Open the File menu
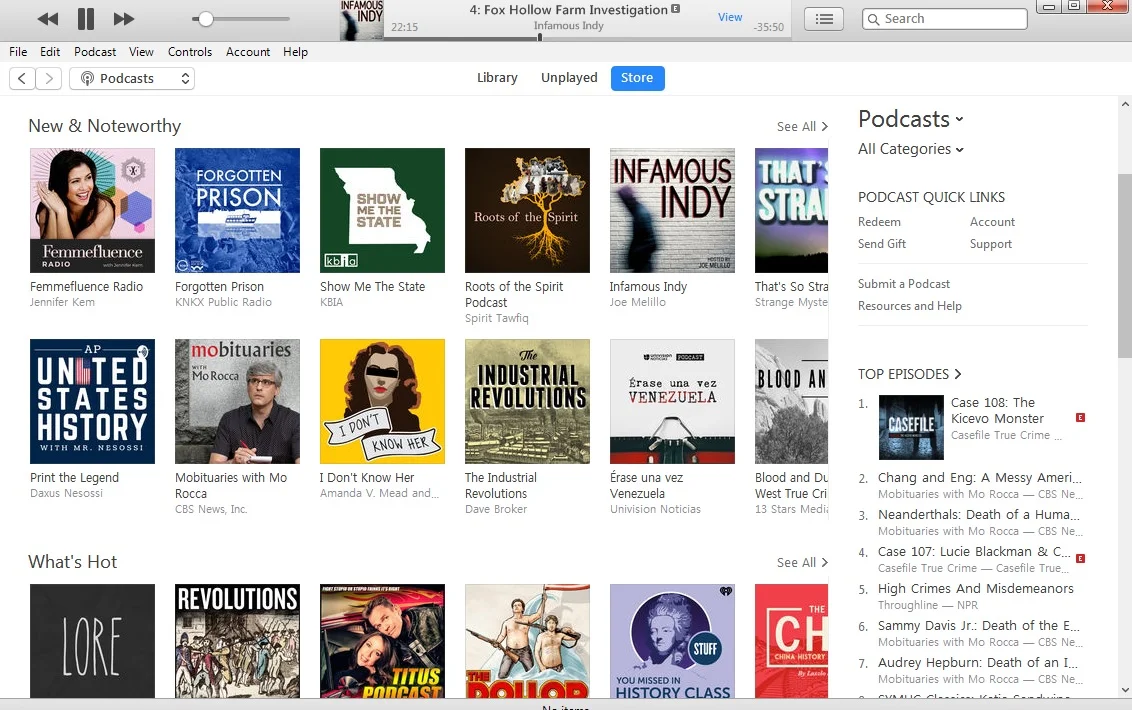Screen dimensions: 1132x710 pyautogui.click(x=18, y=51)
